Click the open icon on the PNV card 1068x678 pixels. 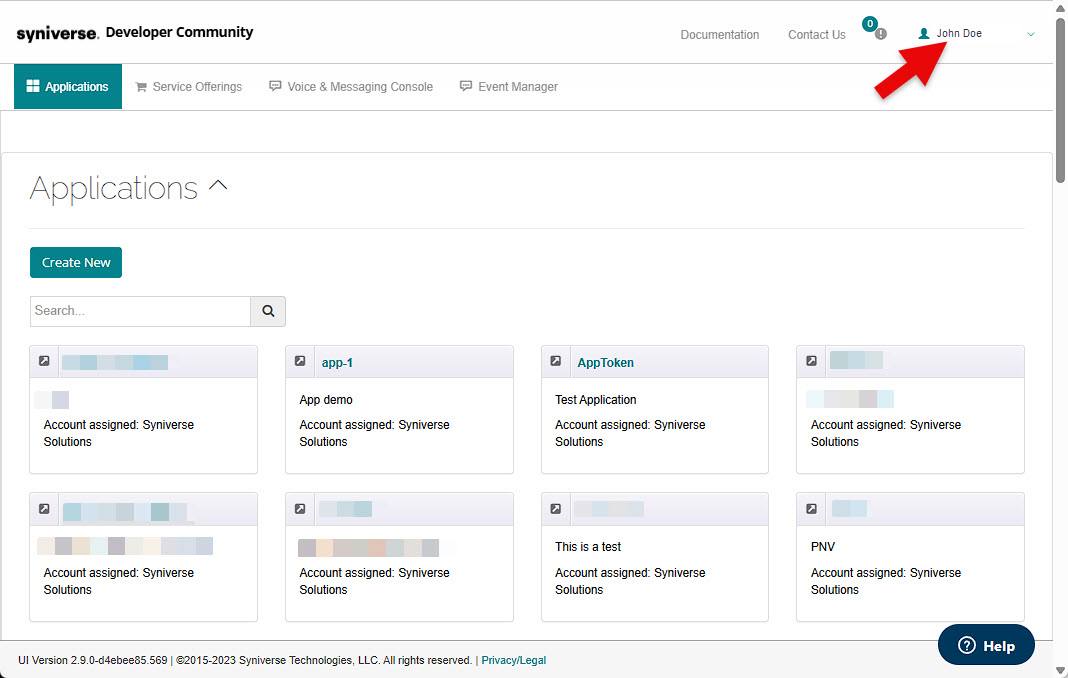pos(812,509)
